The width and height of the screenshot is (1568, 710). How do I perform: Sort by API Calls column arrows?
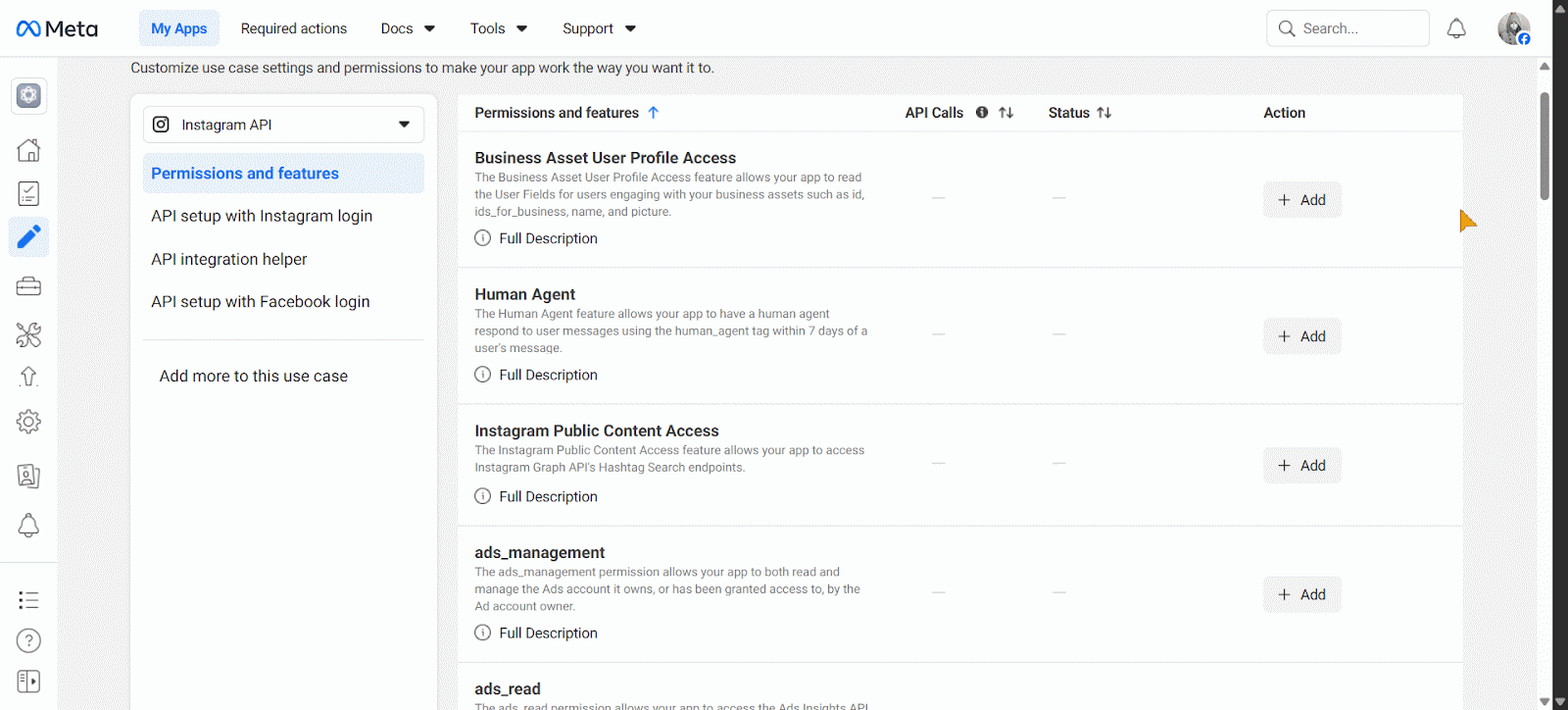pos(1005,113)
